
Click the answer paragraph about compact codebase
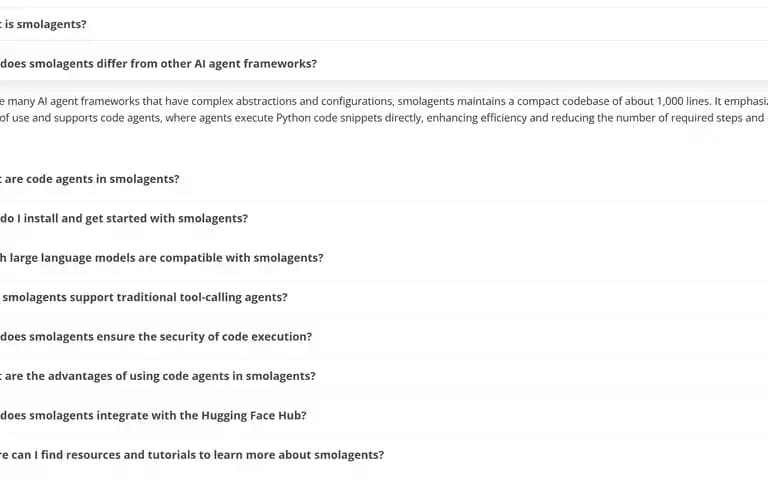point(384,110)
